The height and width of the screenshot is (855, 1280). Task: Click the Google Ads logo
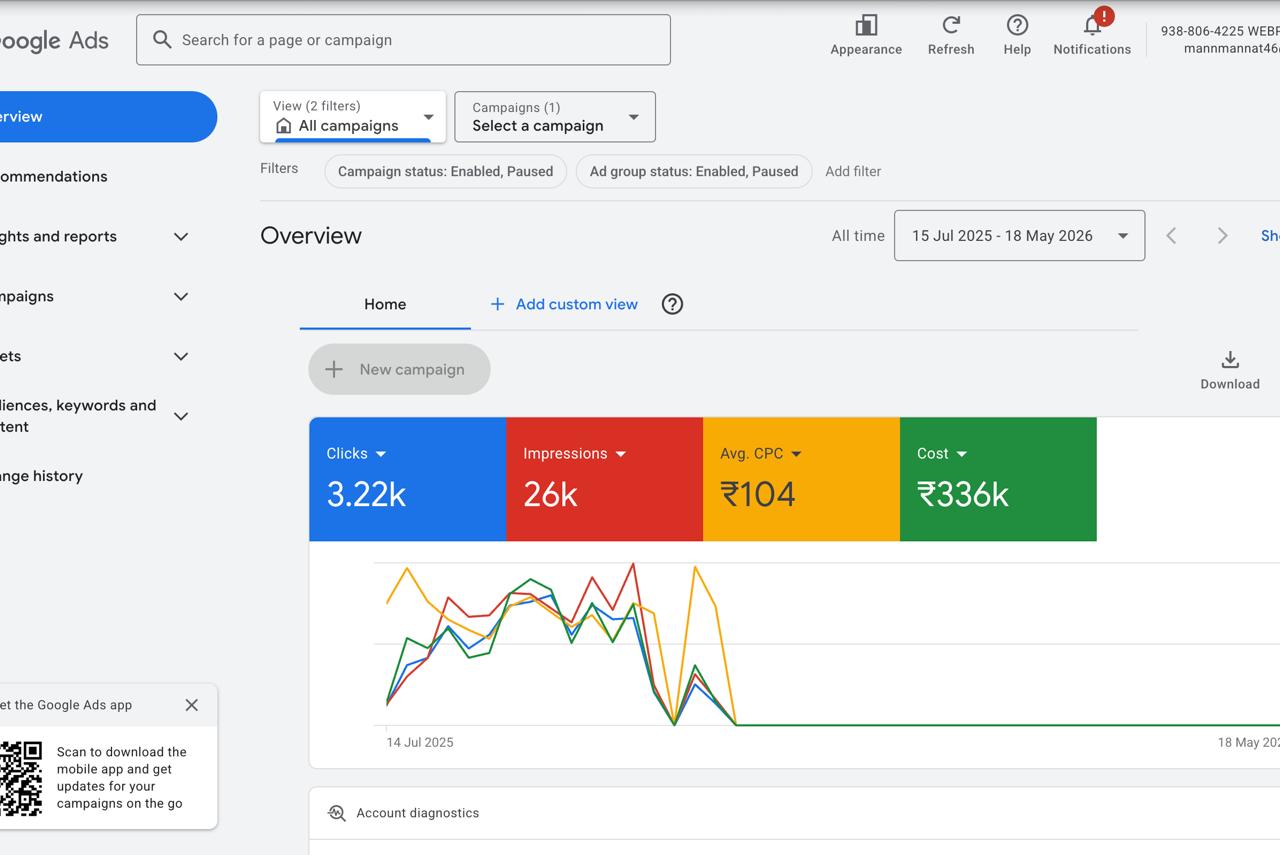(54, 41)
